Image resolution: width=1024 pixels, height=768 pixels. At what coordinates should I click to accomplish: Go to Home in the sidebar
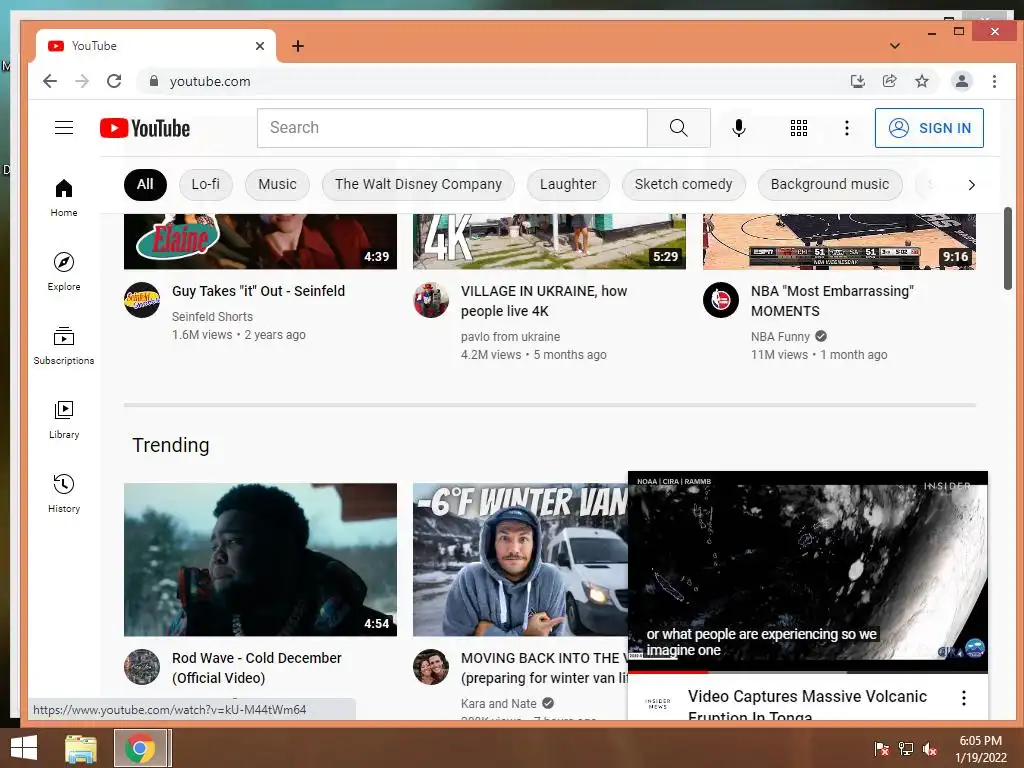pyautogui.click(x=63, y=198)
